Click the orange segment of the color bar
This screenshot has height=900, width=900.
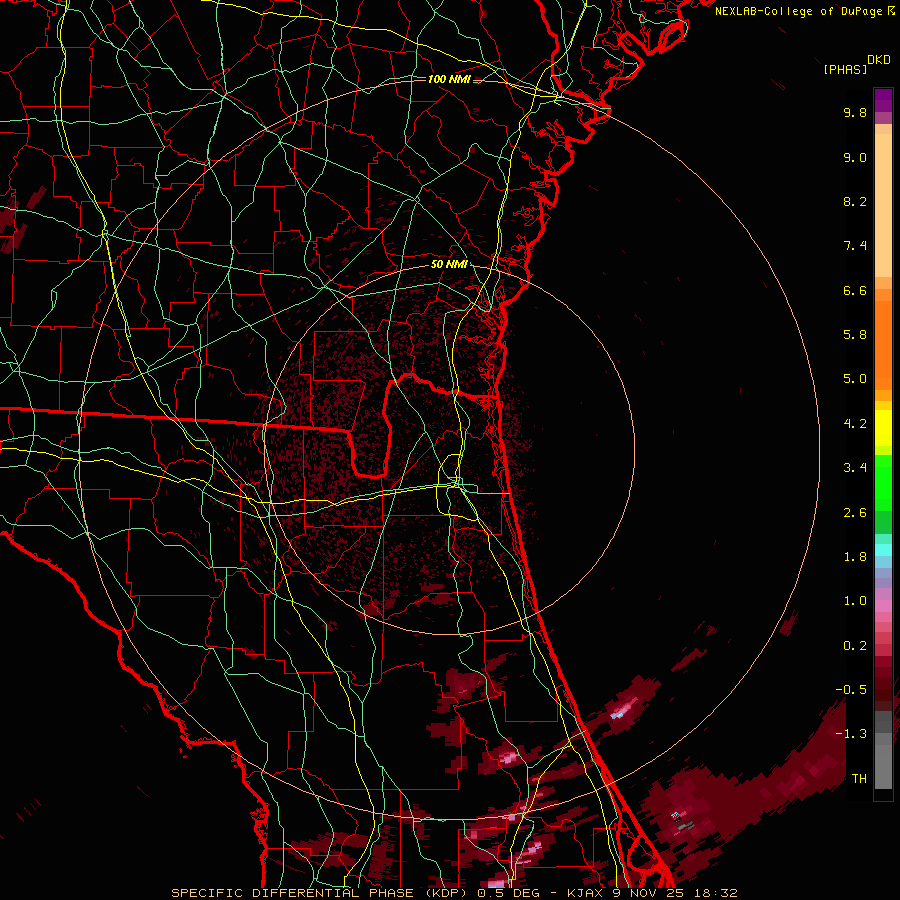coord(883,345)
